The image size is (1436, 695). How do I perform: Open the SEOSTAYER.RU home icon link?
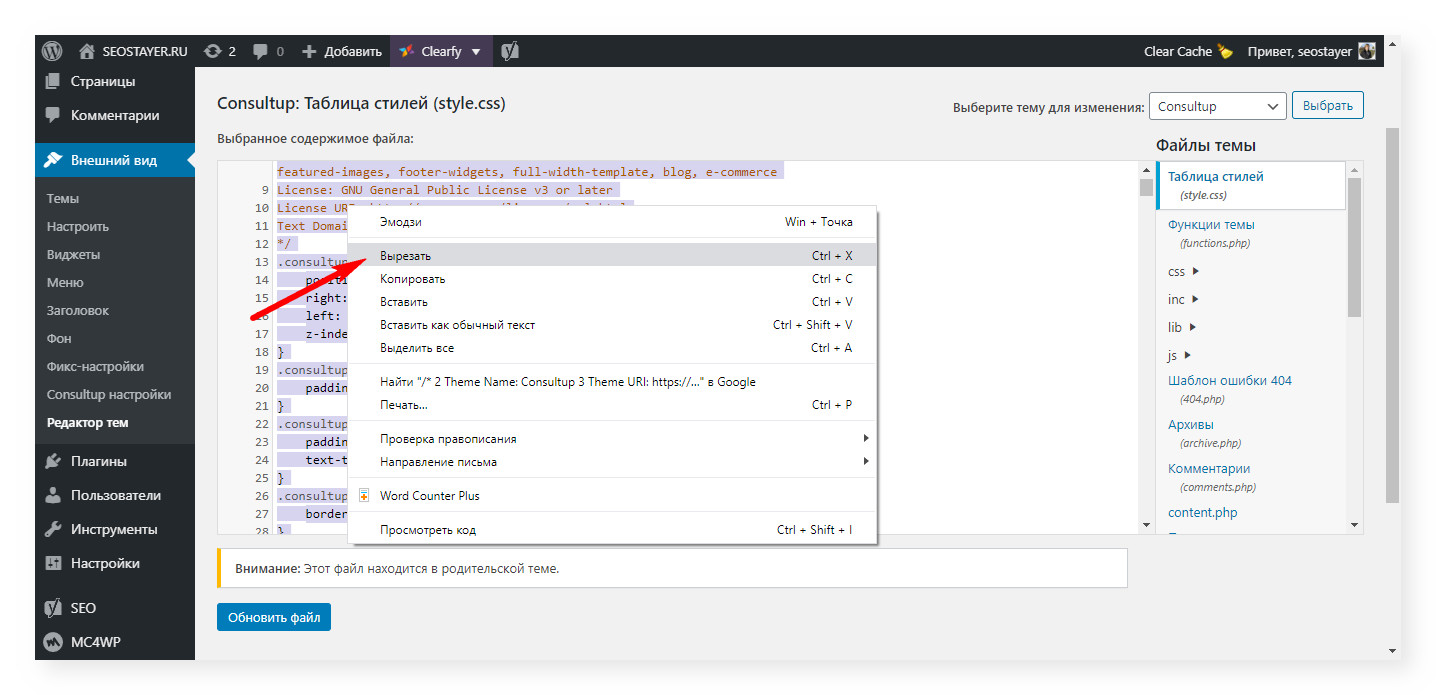click(87, 51)
